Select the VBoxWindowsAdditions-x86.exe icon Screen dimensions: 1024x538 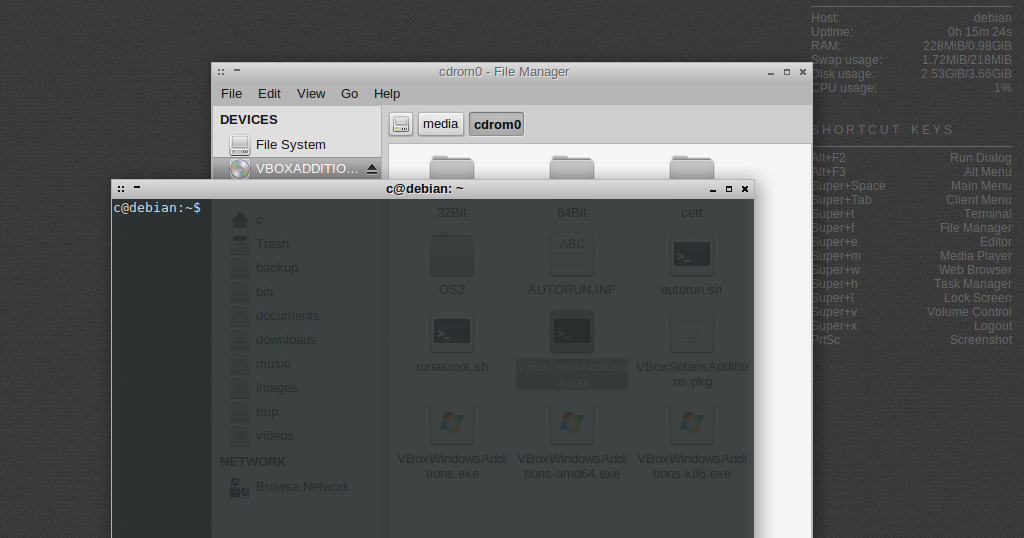point(692,423)
